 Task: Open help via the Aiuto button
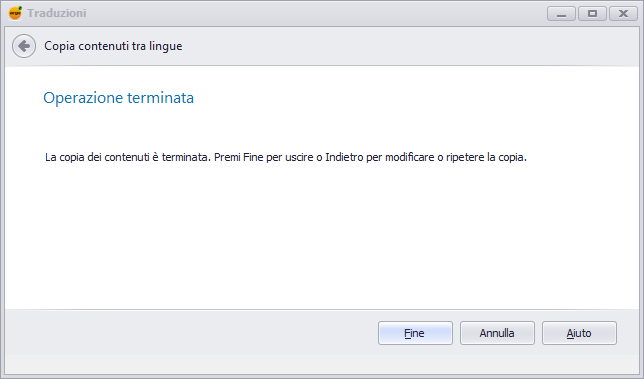(579, 333)
